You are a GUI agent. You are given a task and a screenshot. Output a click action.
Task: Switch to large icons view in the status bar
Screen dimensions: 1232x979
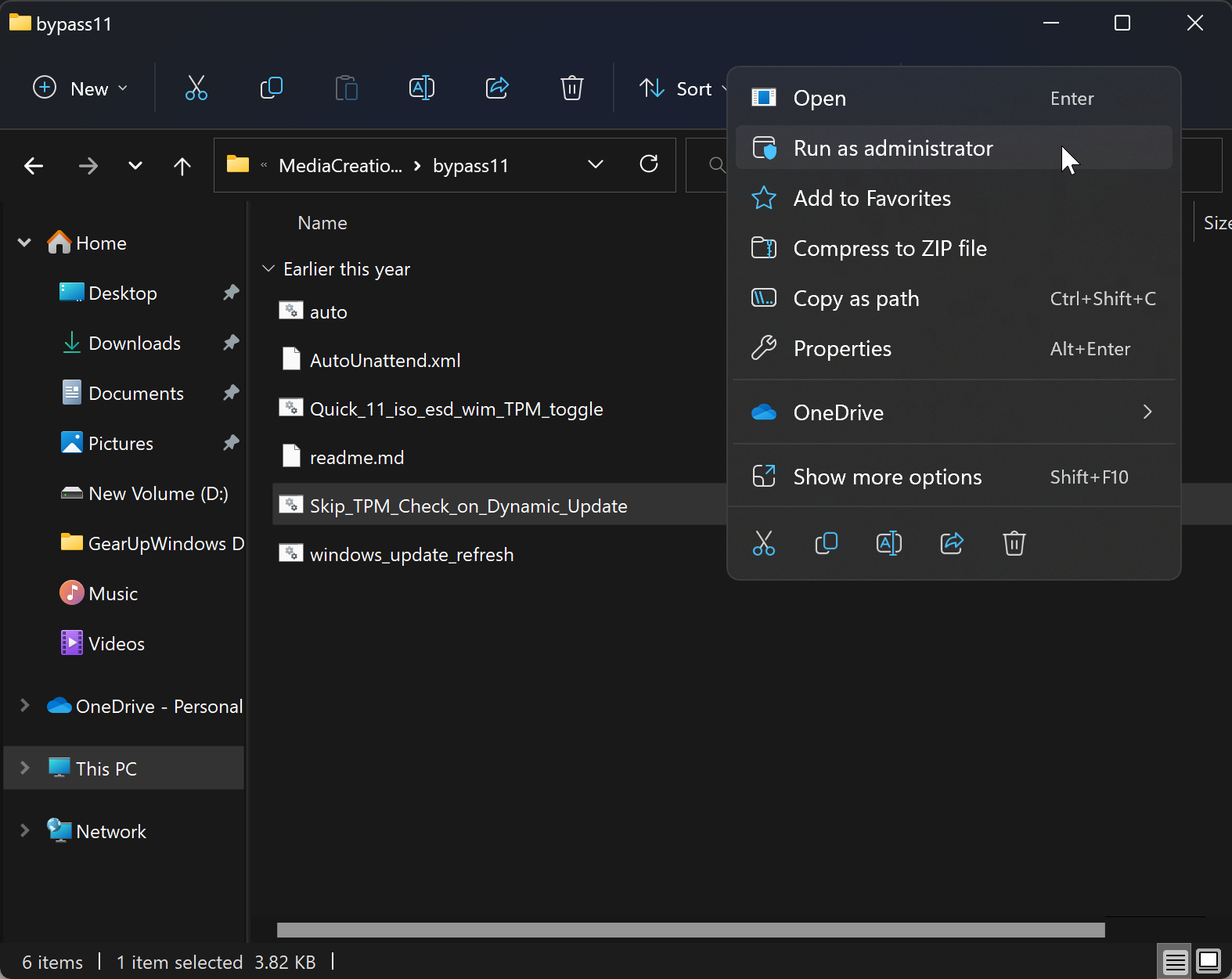point(1209,961)
